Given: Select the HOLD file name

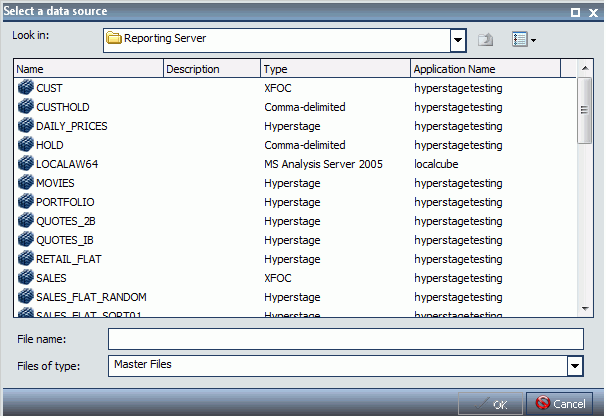Looking at the screenshot, I should click(x=49, y=145).
